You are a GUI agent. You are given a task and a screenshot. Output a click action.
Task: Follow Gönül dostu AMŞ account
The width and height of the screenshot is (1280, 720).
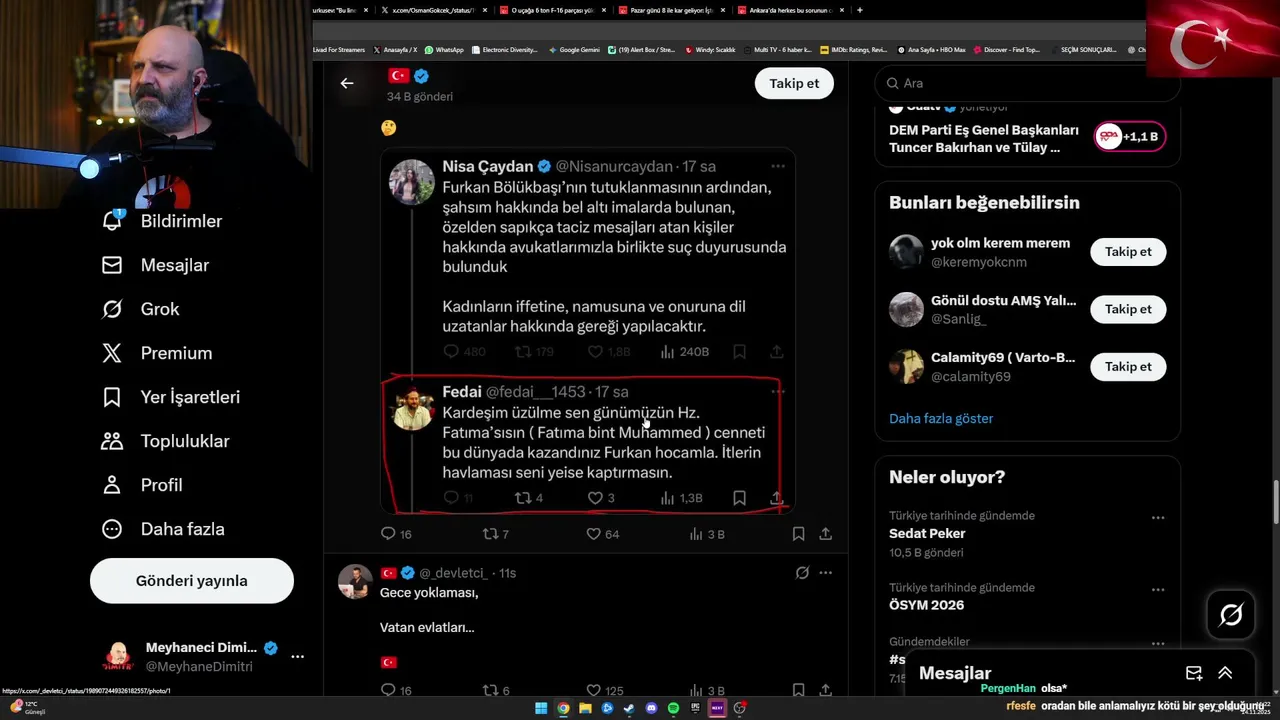pyautogui.click(x=1128, y=309)
